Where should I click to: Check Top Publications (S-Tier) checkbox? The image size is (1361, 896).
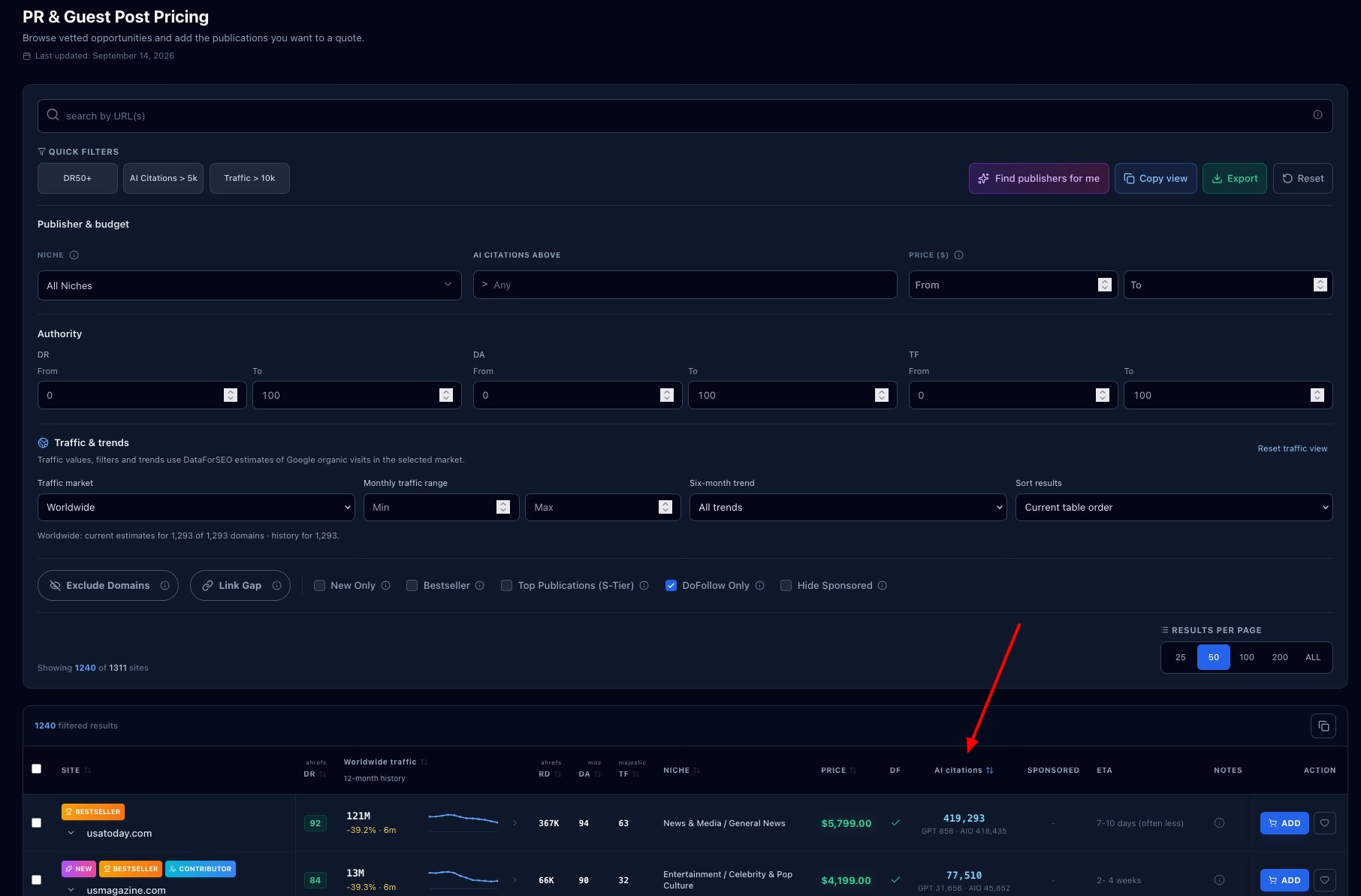point(506,586)
